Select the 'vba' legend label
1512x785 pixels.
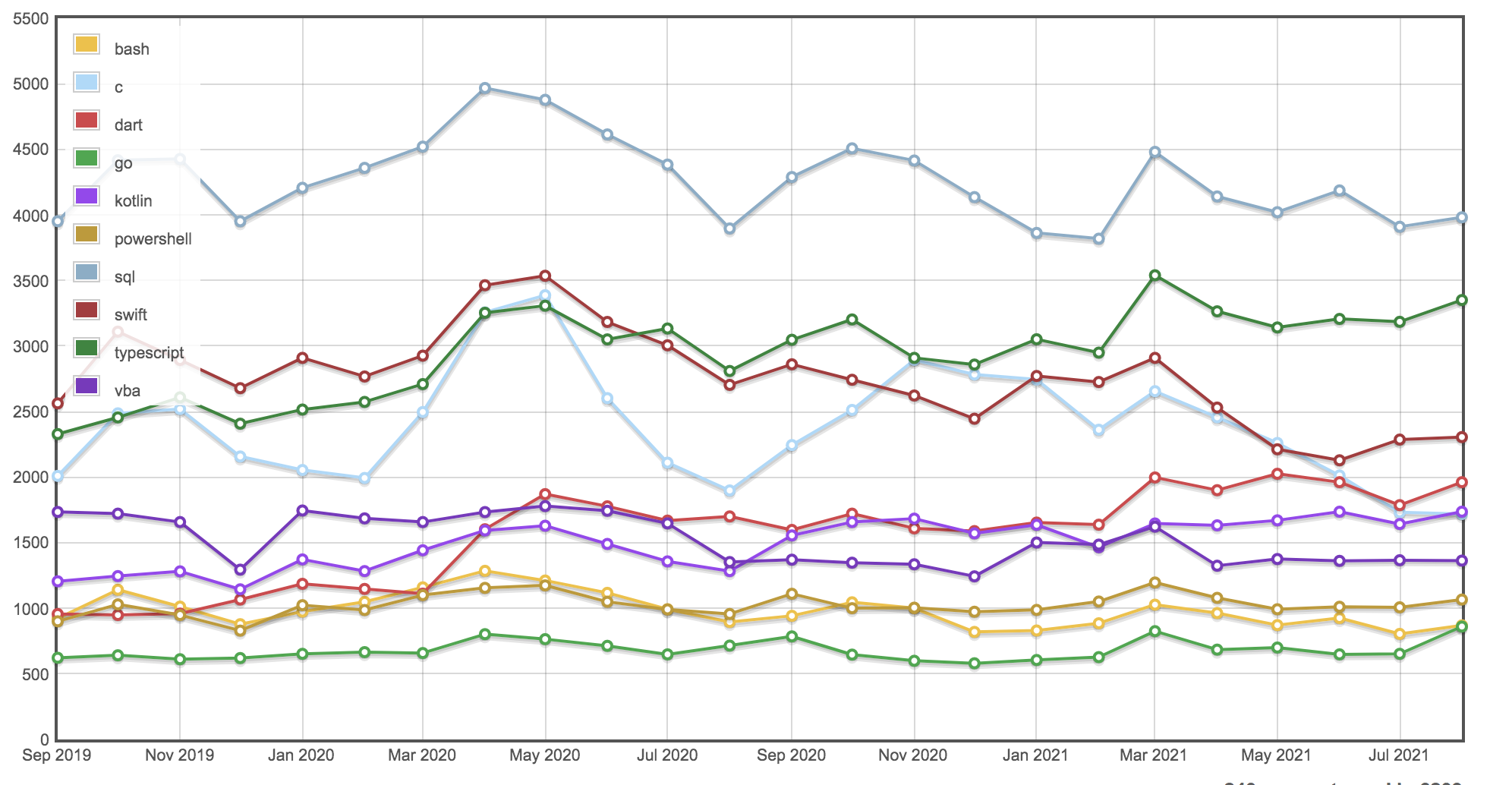point(128,391)
